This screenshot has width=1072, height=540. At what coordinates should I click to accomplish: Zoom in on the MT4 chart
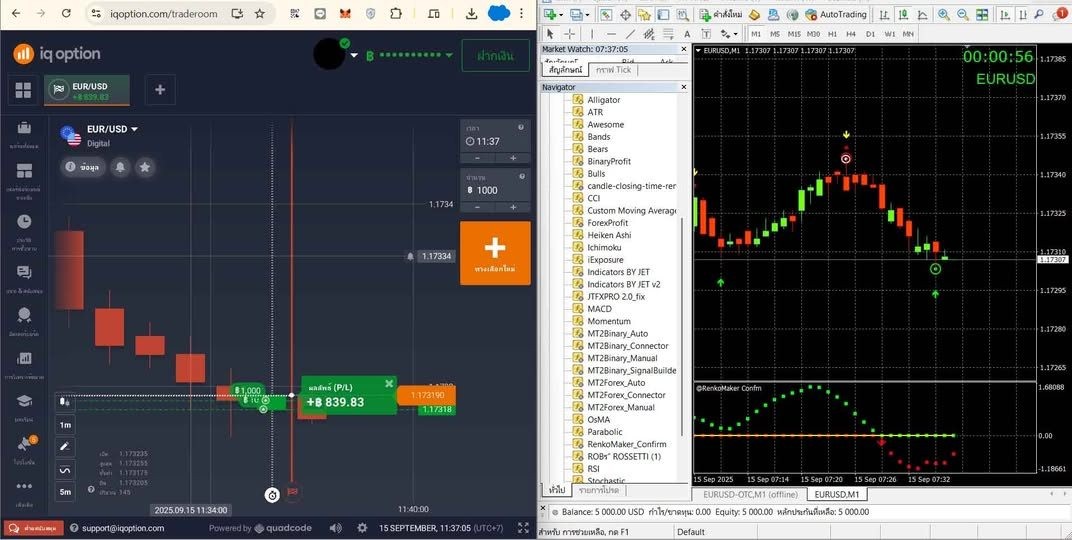pos(943,14)
